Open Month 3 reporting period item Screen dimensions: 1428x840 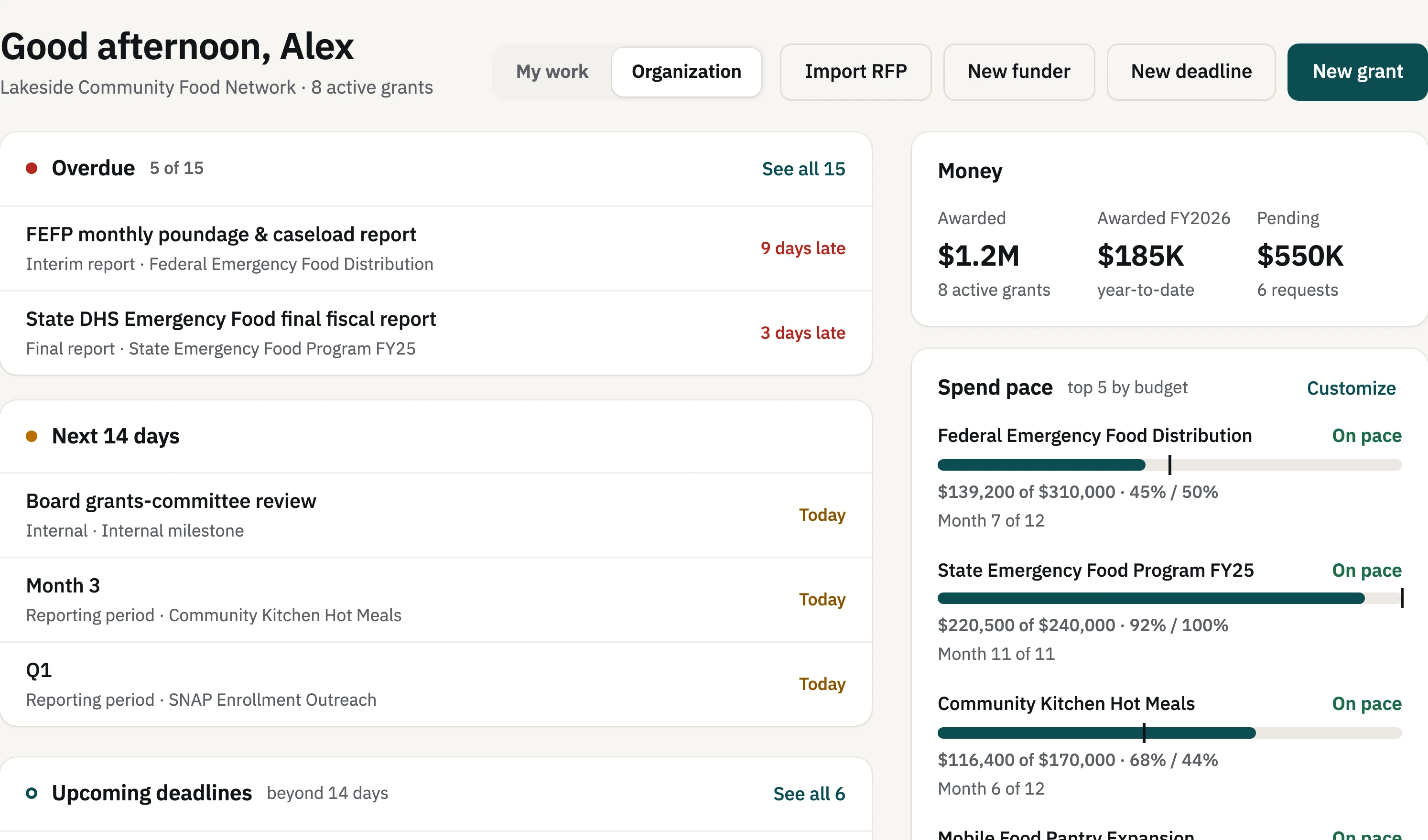pos(435,600)
